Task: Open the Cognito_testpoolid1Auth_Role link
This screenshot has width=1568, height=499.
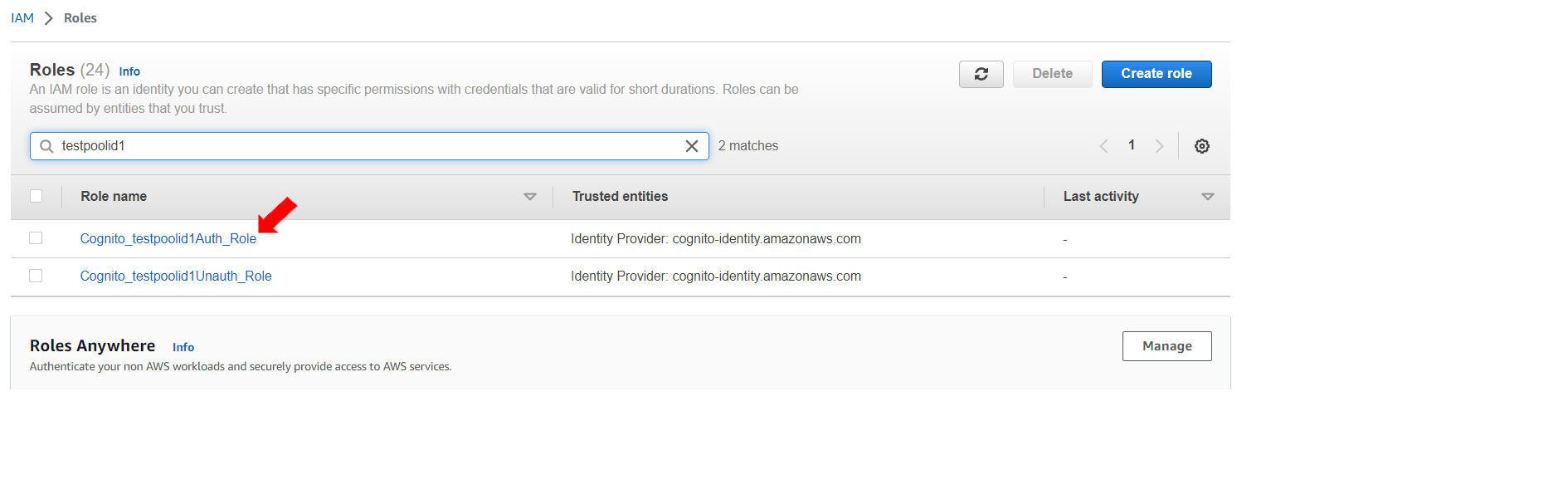Action: (168, 239)
